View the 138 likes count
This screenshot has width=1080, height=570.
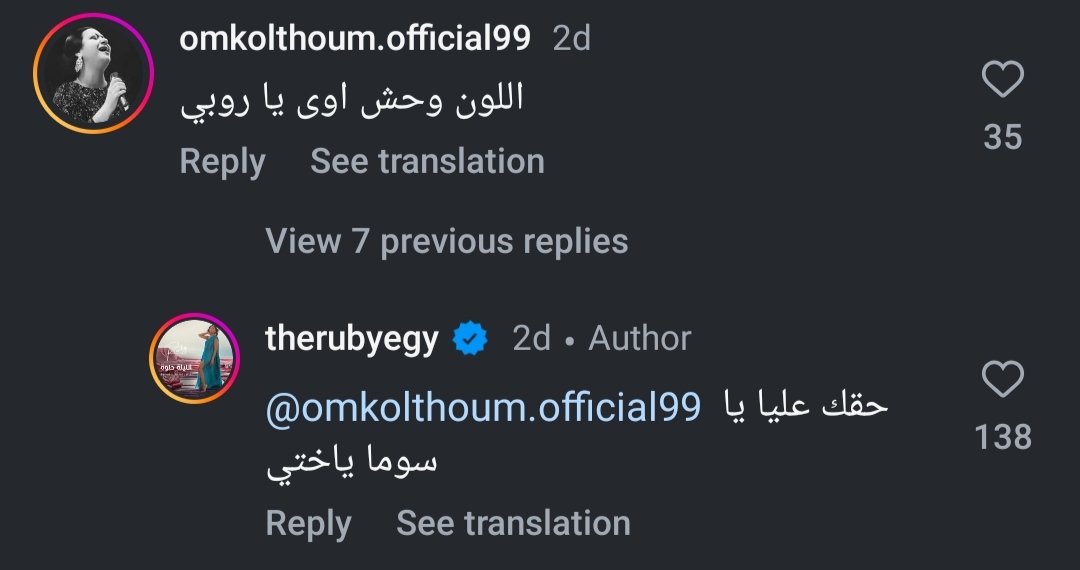pyautogui.click(x=1002, y=437)
